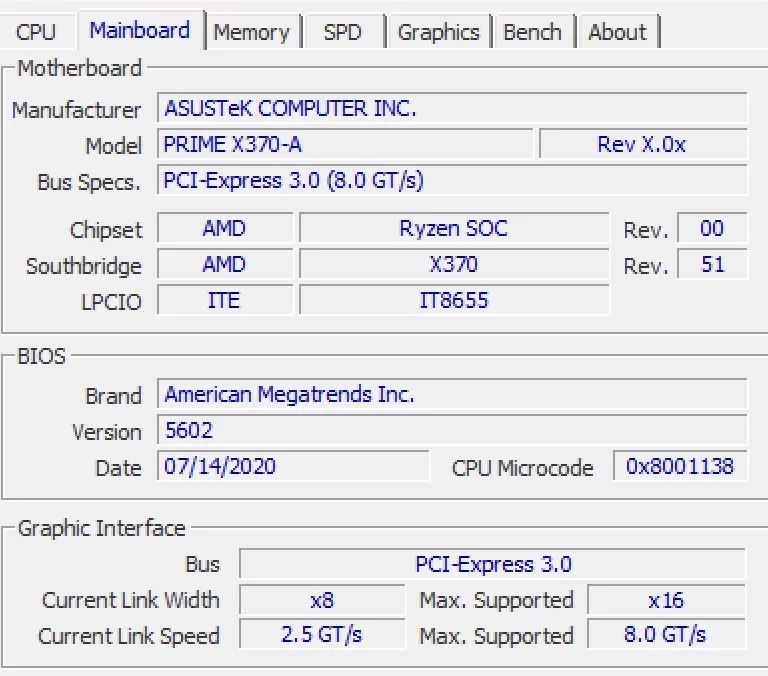This screenshot has width=768, height=676.
Task: Select the X370 southbridge value
Action: (454, 265)
